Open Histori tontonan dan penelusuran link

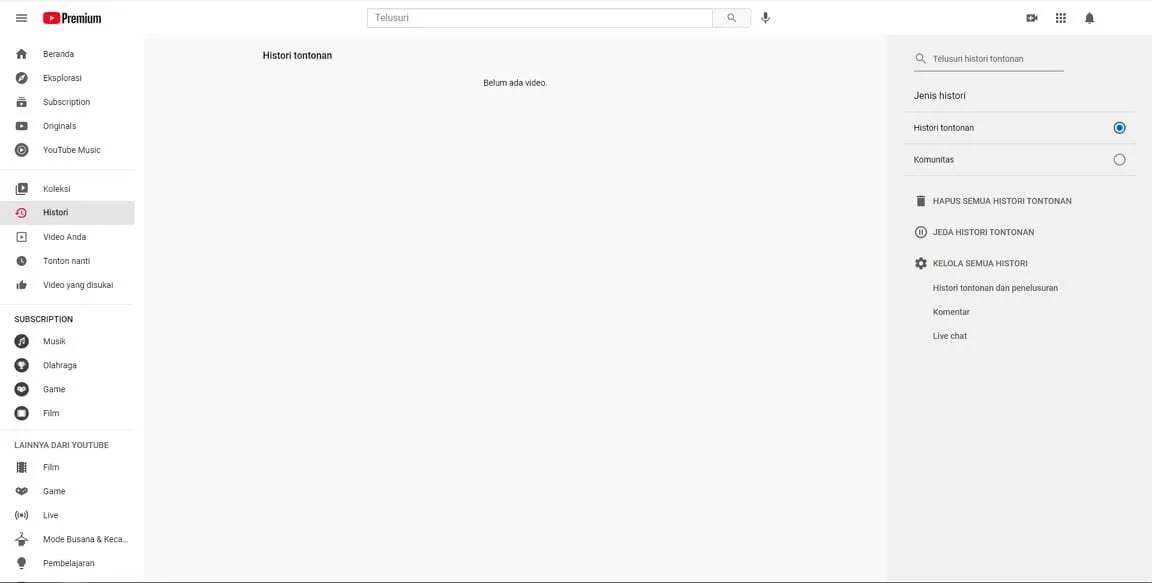tap(996, 288)
